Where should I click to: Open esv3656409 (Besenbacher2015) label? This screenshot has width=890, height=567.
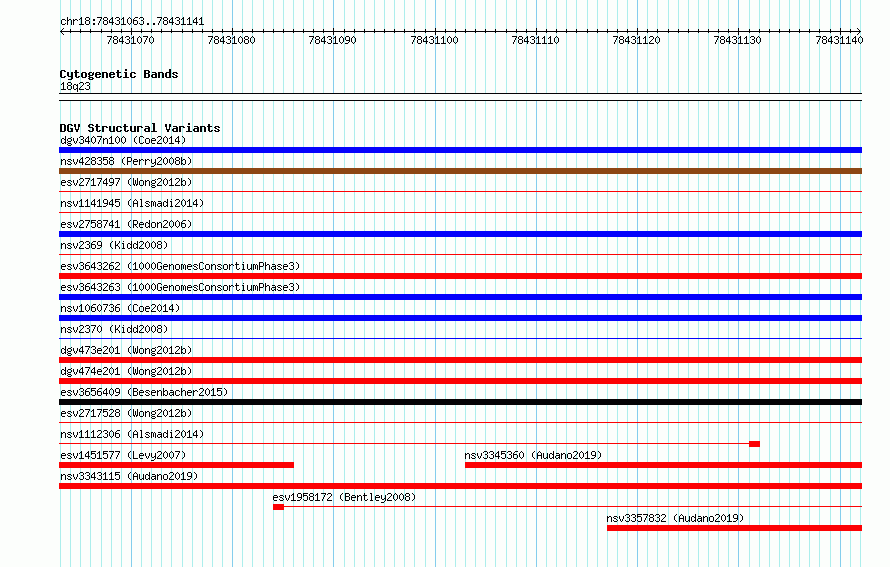pyautogui.click(x=144, y=392)
